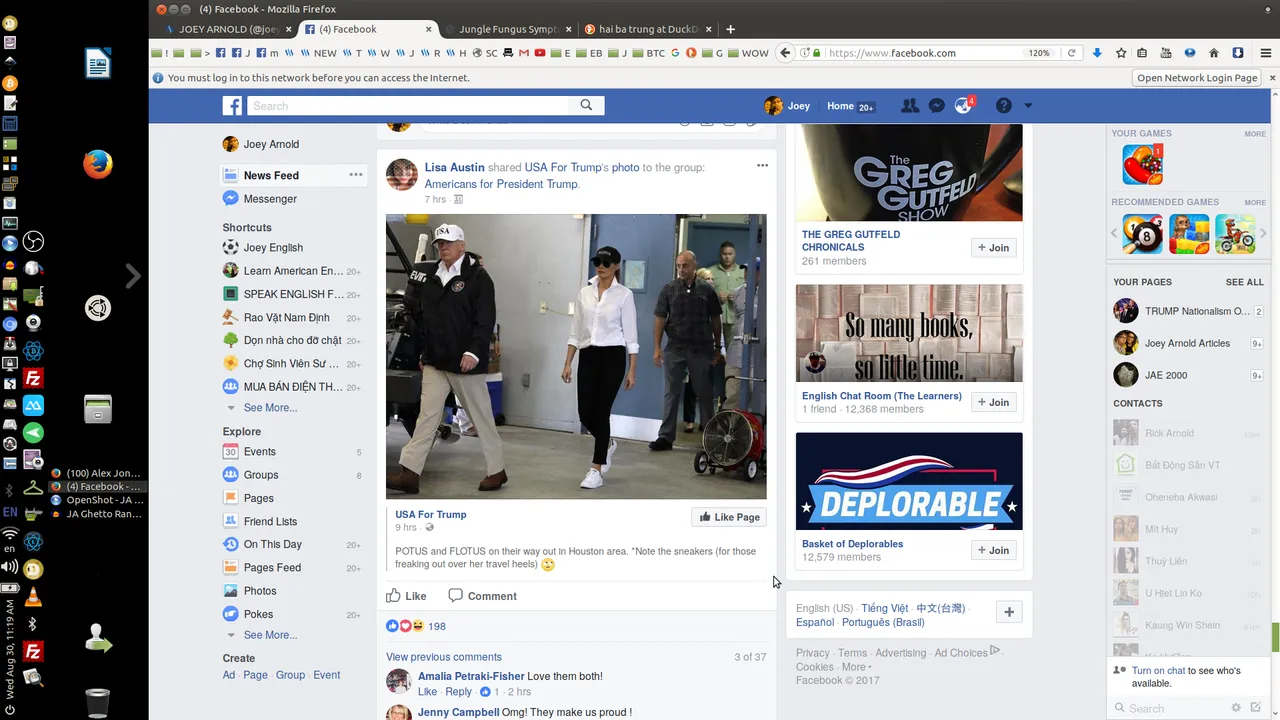
Task: Open Events in Explore list
Action: pos(260,452)
